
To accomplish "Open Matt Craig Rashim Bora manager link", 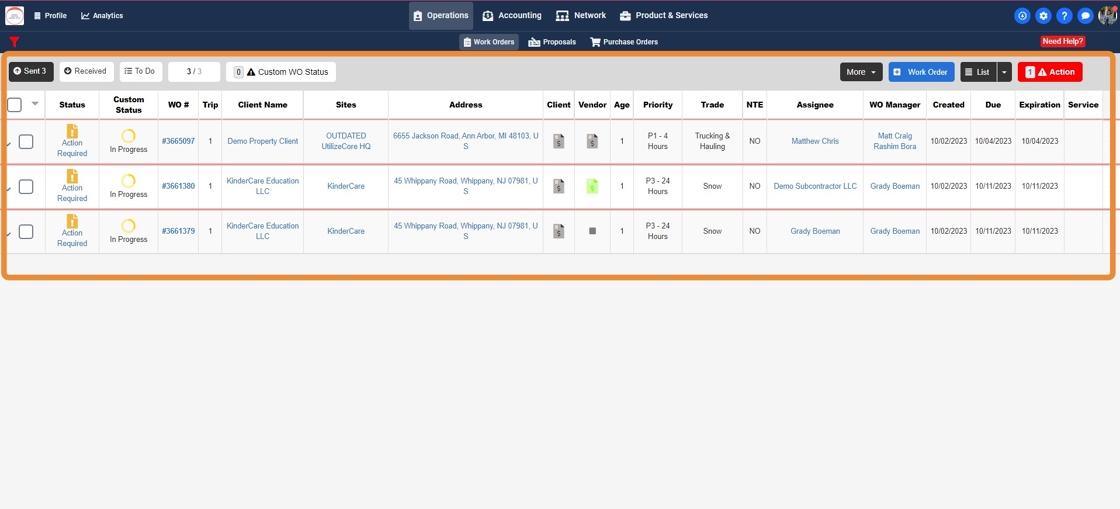I will (895, 141).
